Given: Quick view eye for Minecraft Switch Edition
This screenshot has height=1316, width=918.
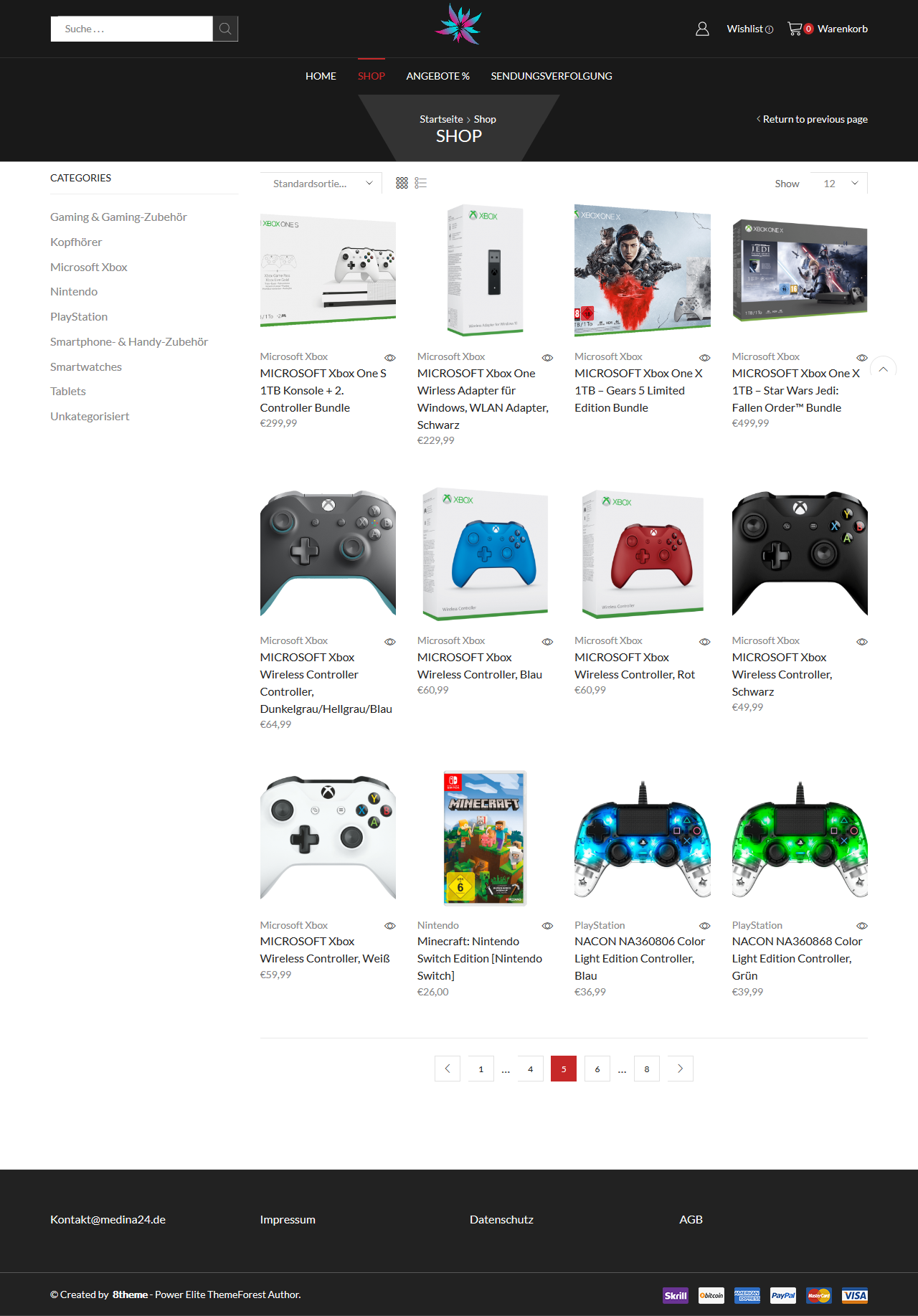Looking at the screenshot, I should (547, 926).
